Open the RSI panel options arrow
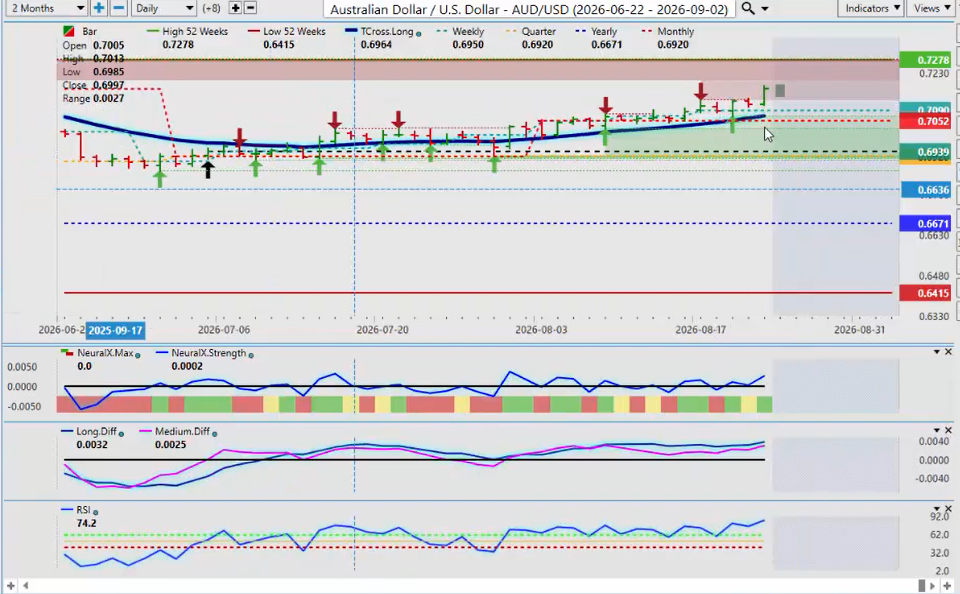960x594 pixels. (936, 509)
